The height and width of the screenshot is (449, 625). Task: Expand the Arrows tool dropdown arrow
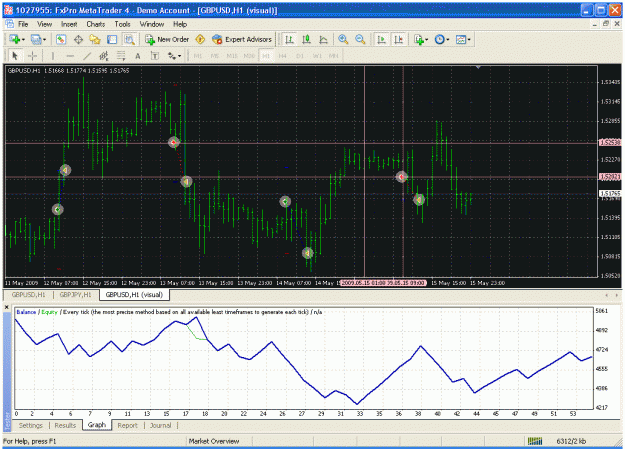(x=179, y=57)
